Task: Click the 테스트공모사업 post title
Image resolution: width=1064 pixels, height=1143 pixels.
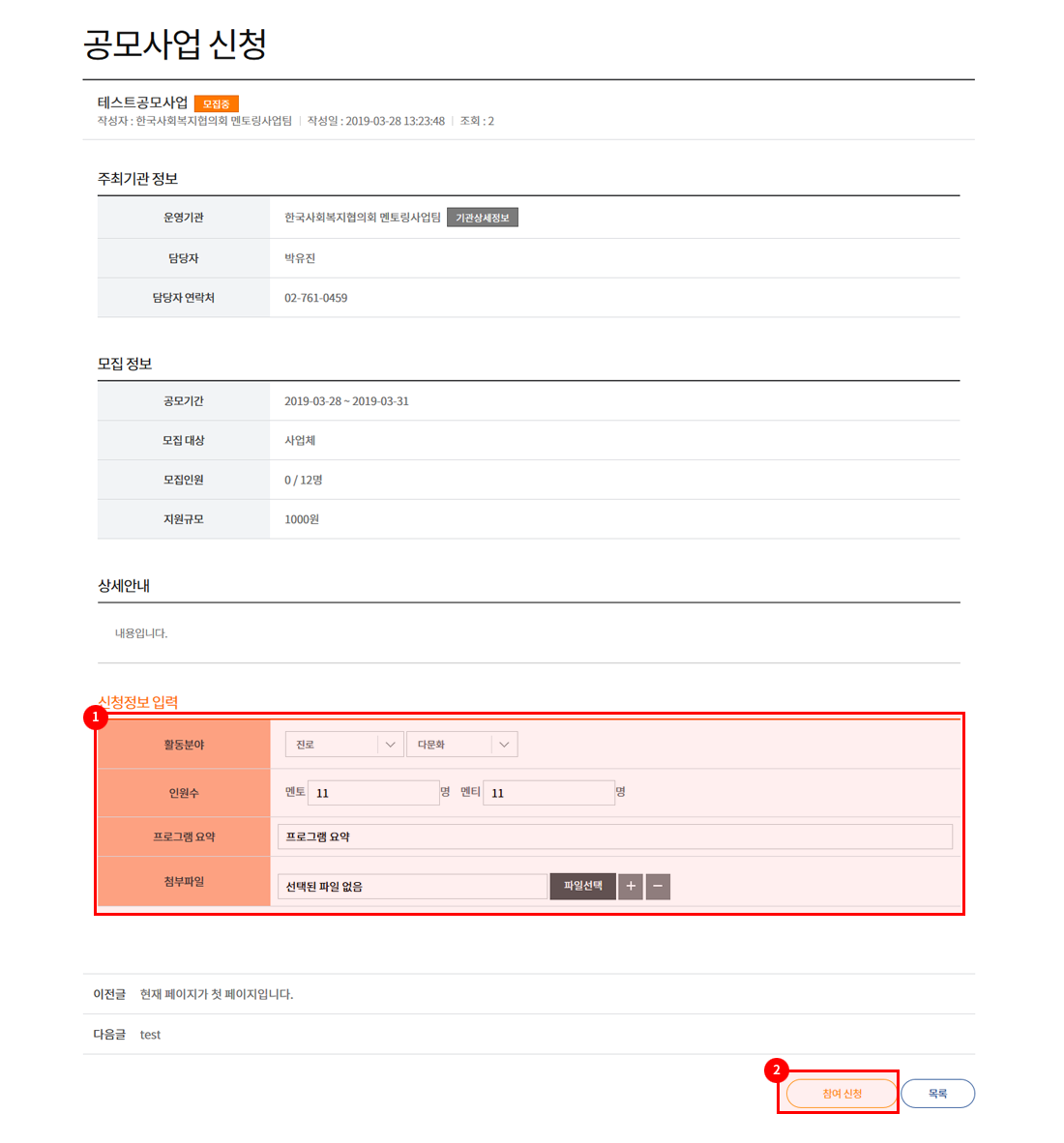Action: click(x=143, y=103)
